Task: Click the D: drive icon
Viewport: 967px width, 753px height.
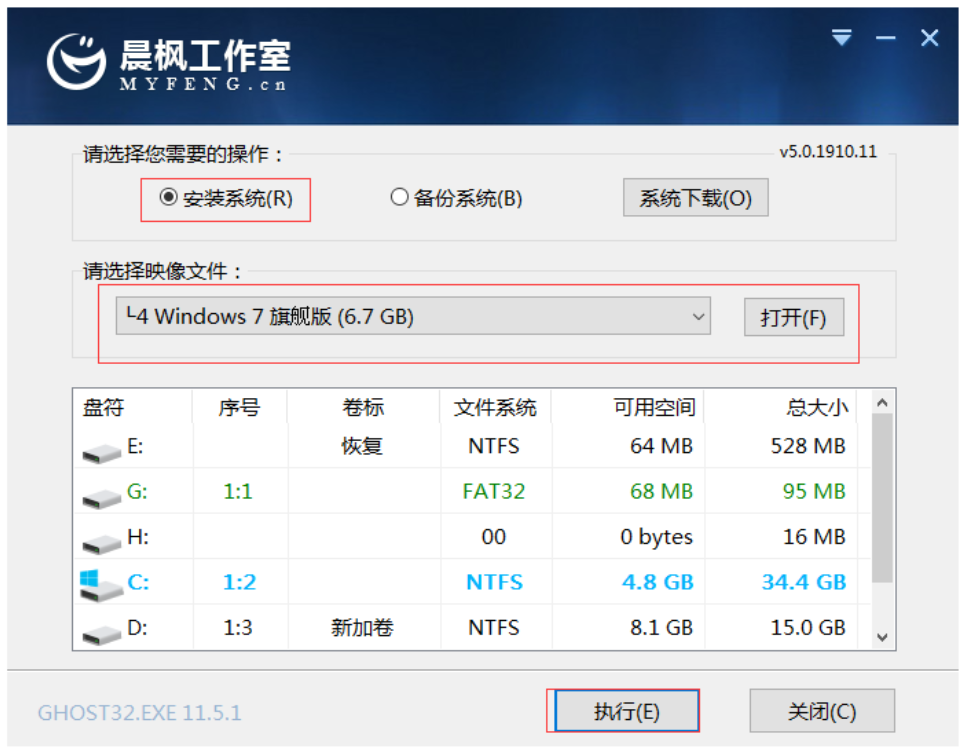Action: [x=101, y=635]
